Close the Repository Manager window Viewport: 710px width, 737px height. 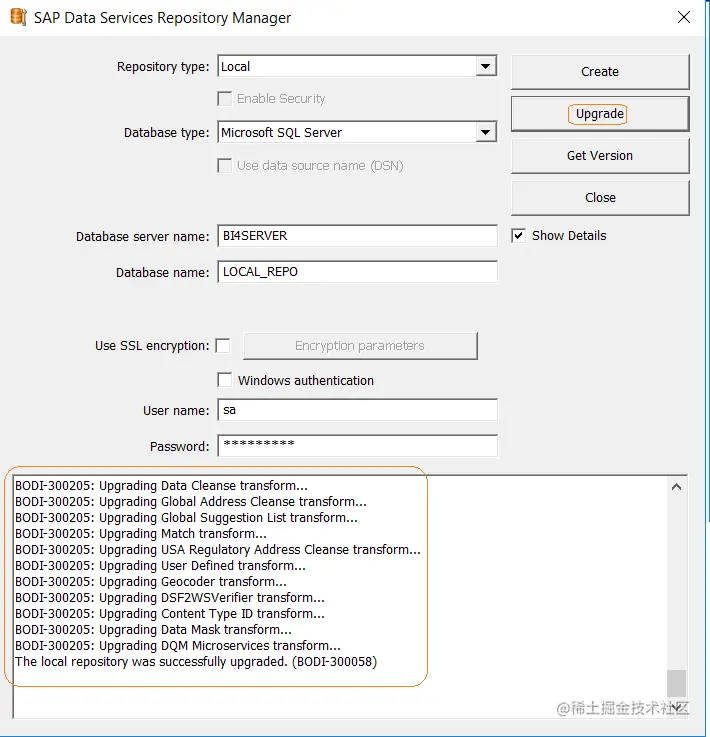coord(684,17)
